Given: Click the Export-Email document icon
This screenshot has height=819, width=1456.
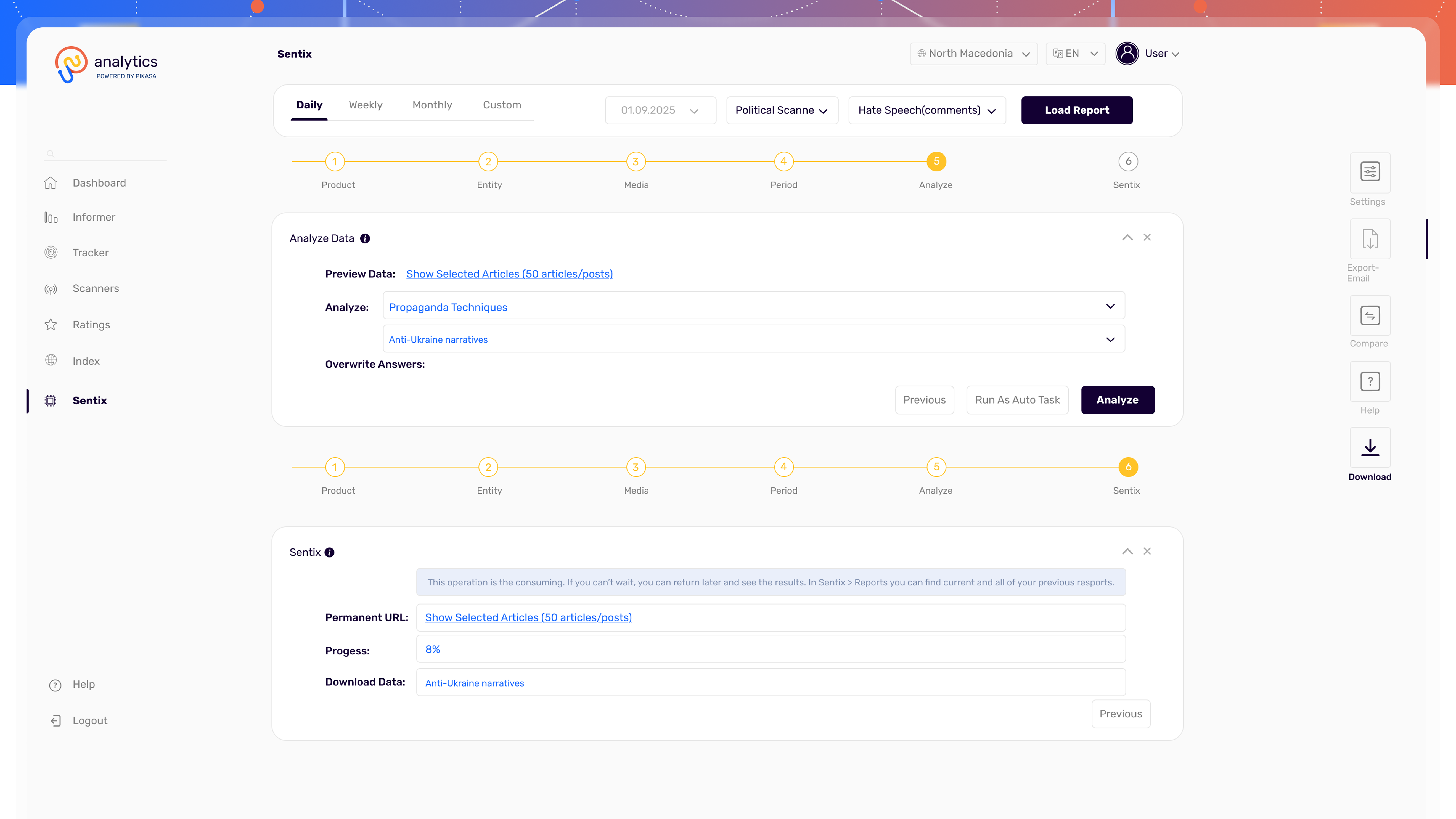Looking at the screenshot, I should pos(1370,238).
